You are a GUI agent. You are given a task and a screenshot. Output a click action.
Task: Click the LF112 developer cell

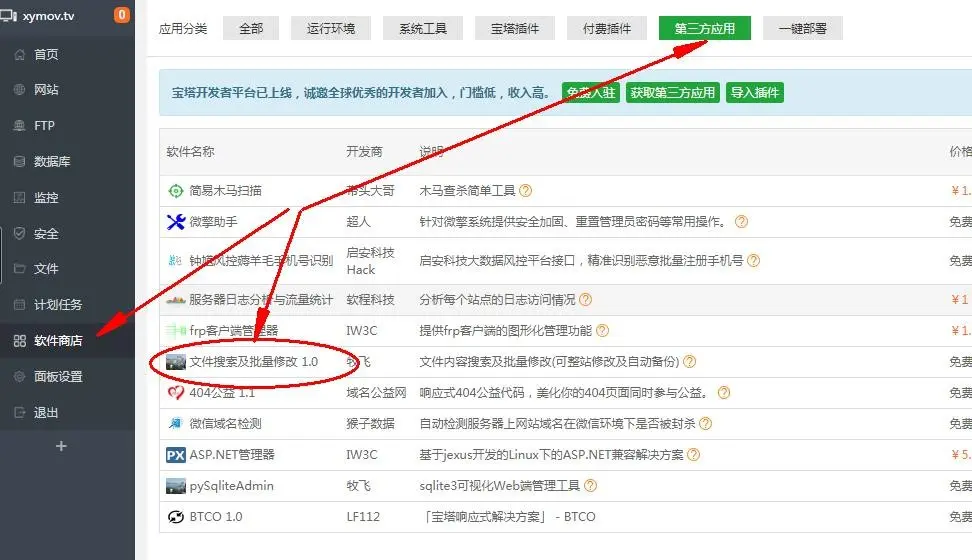(363, 517)
